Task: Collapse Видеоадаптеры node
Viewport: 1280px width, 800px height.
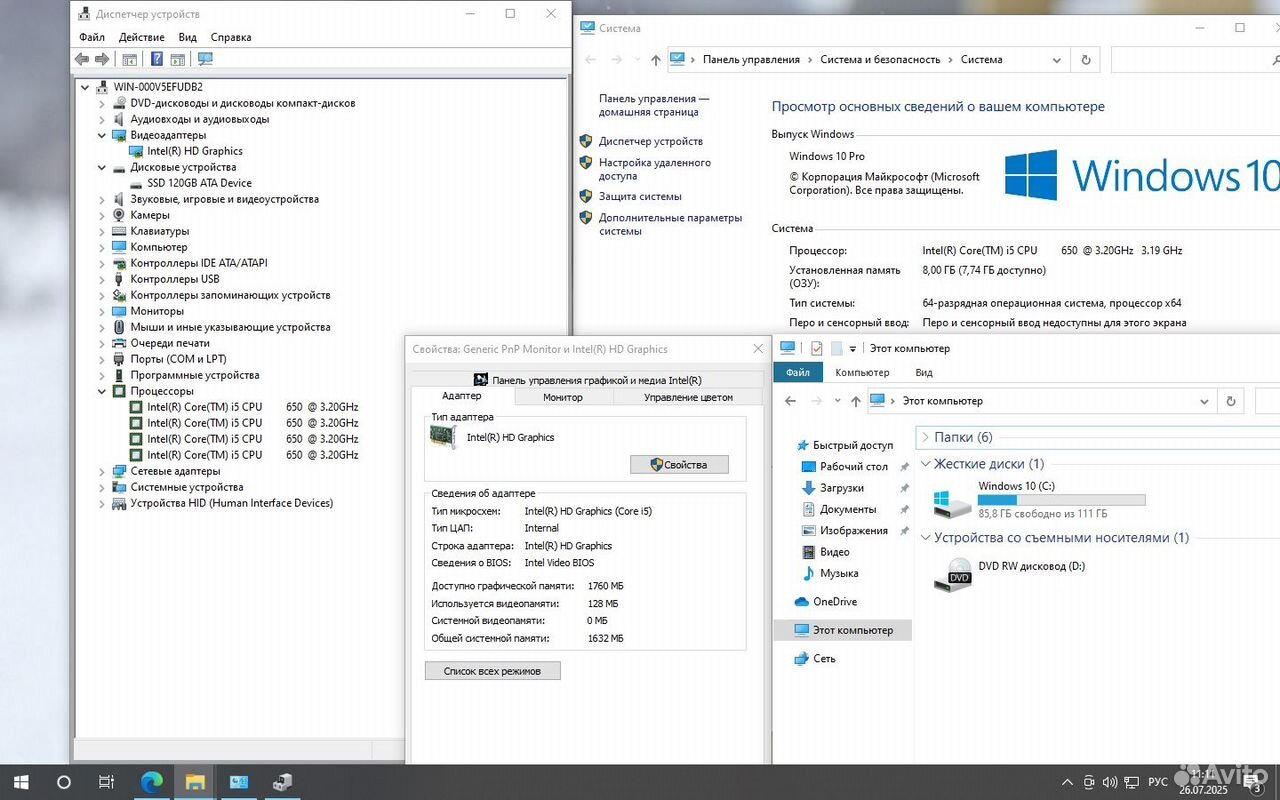Action: click(x=102, y=135)
